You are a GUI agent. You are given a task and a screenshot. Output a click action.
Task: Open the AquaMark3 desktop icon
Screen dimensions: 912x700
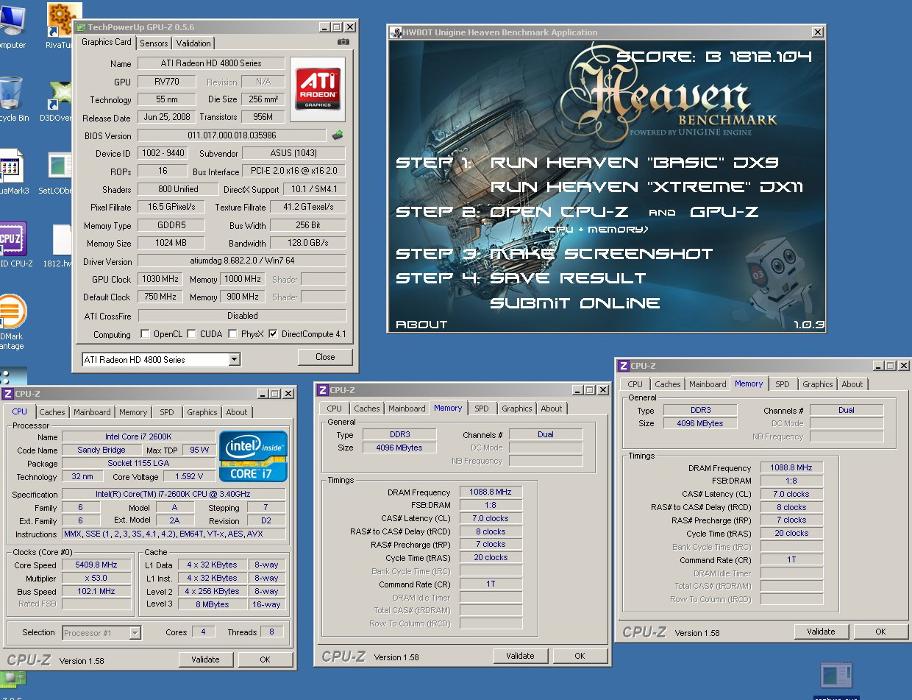pyautogui.click(x=13, y=172)
